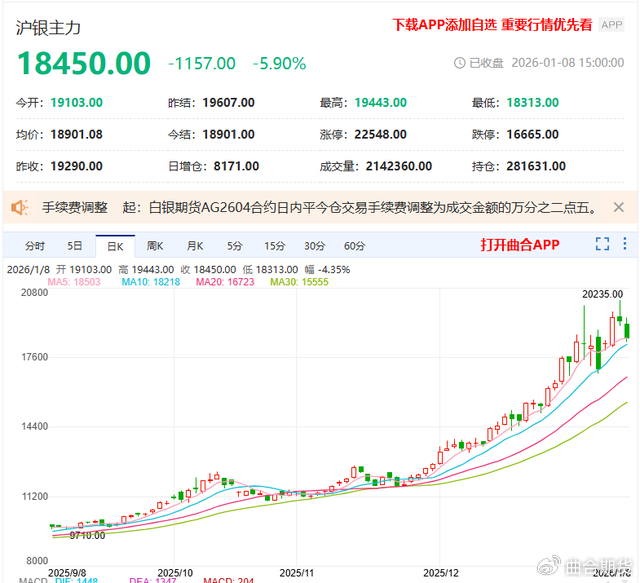Open the chart's three-dot options menu
The image size is (640, 583).
click(x=624, y=244)
